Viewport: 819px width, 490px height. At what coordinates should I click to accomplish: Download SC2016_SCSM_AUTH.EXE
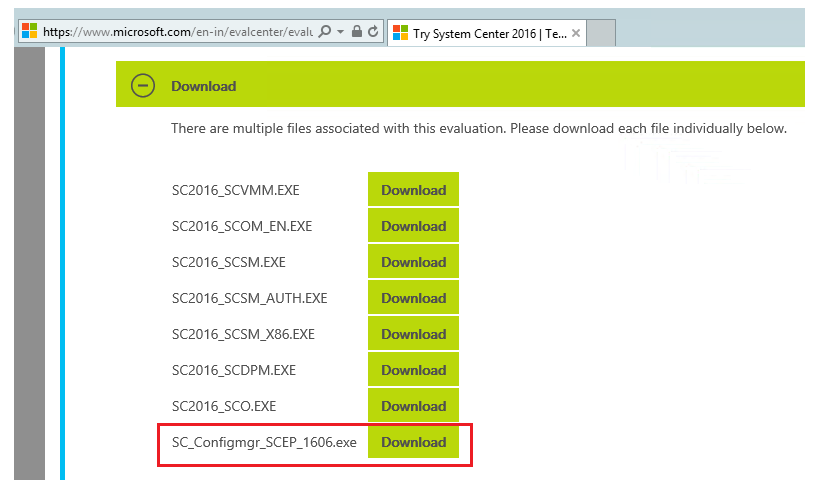[x=414, y=298]
